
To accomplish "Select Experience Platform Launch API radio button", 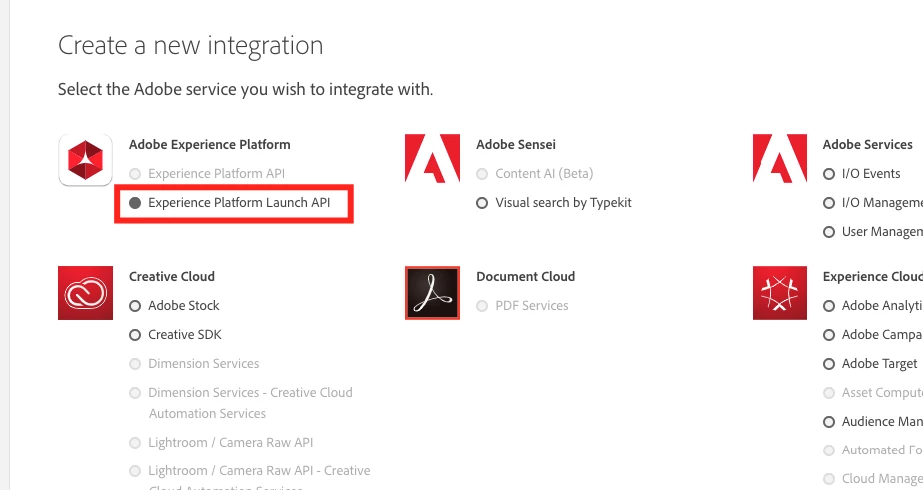I will (135, 203).
